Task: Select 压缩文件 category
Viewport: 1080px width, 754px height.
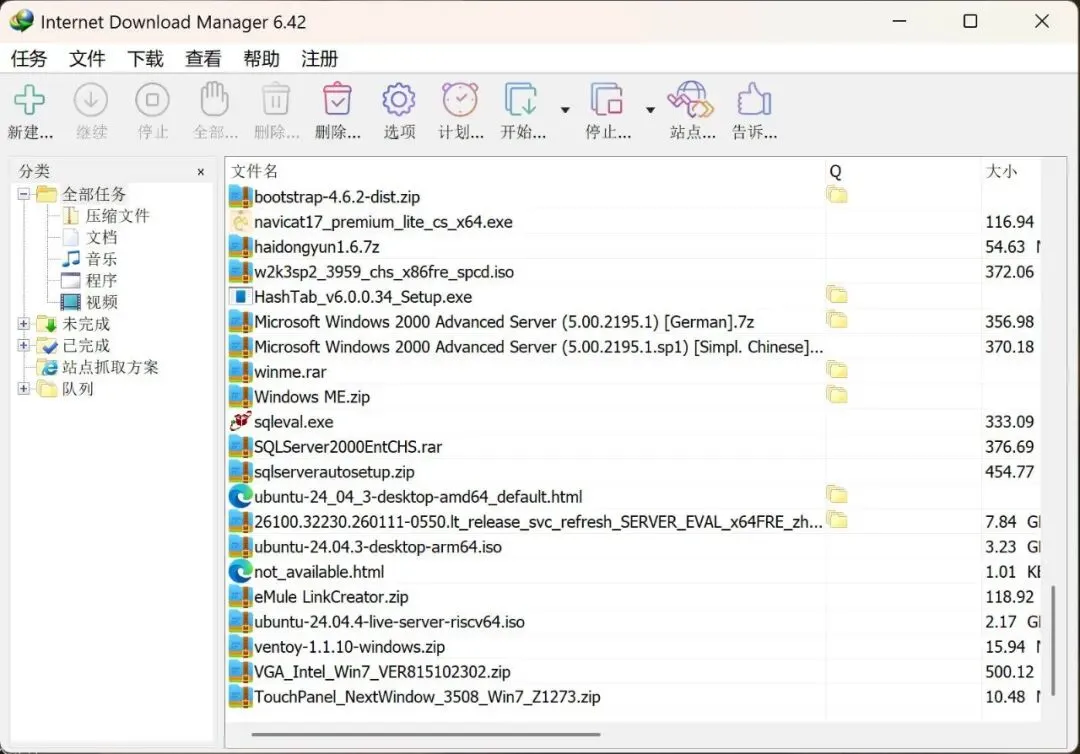Action: [117, 216]
